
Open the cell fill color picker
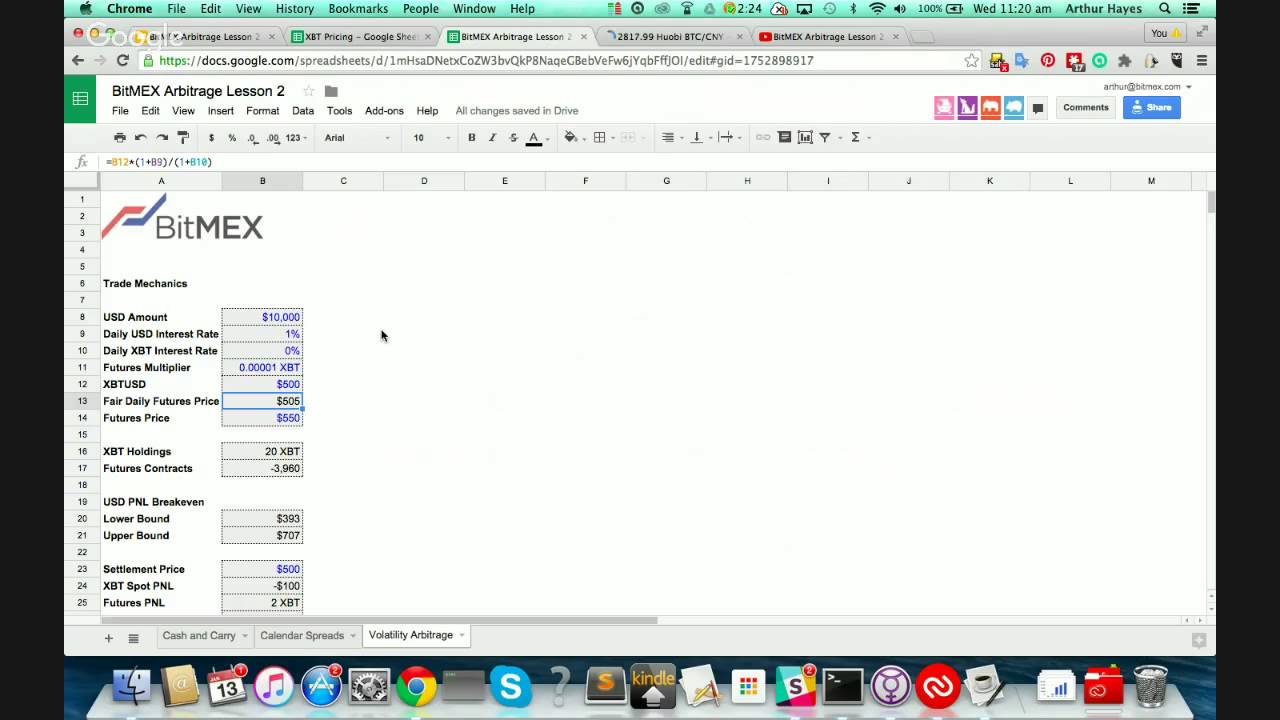point(571,137)
